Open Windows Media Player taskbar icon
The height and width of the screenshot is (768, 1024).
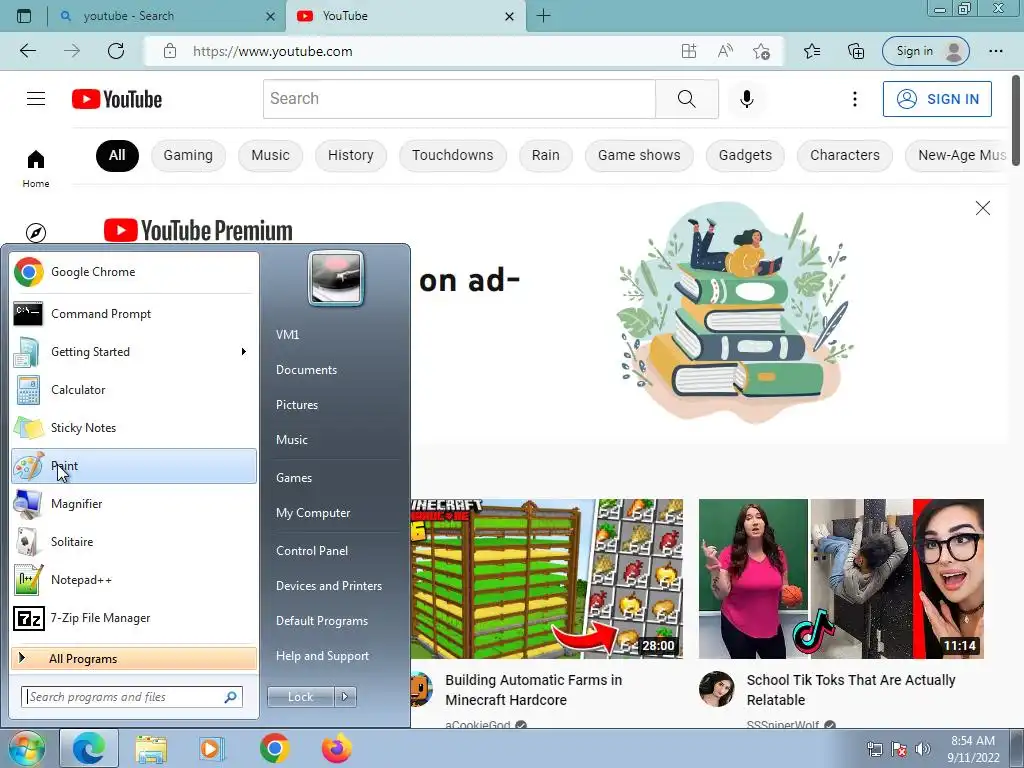[x=212, y=748]
